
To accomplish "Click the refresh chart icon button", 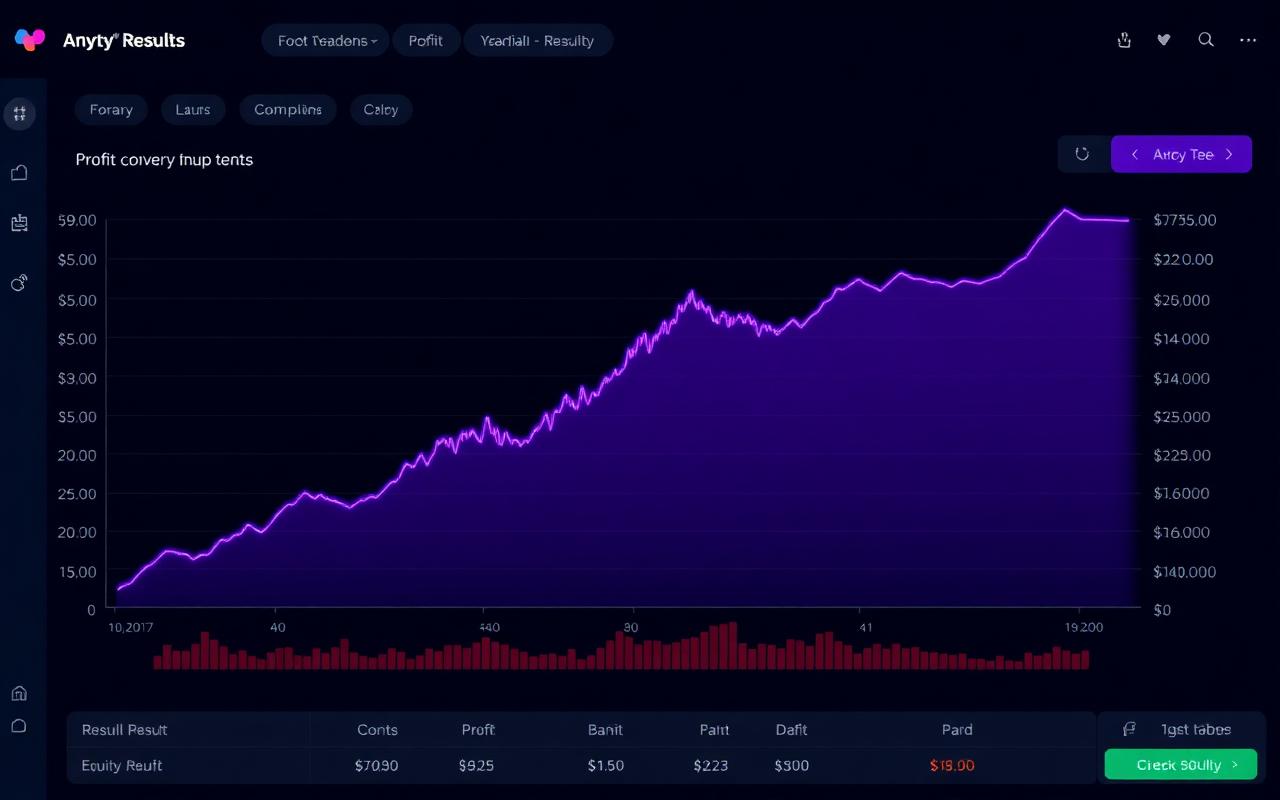I will (1082, 154).
